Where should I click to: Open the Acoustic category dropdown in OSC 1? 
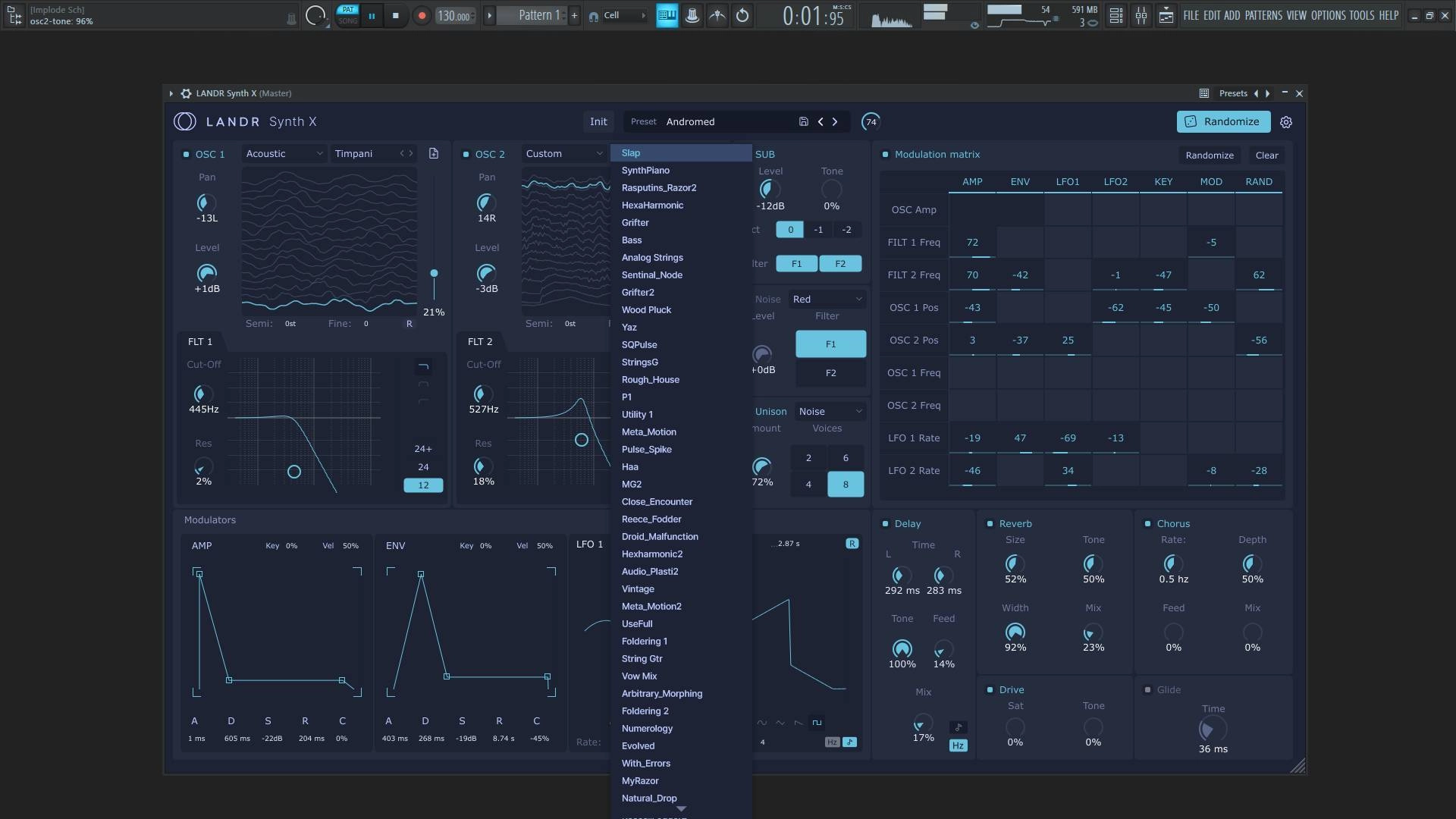(284, 153)
